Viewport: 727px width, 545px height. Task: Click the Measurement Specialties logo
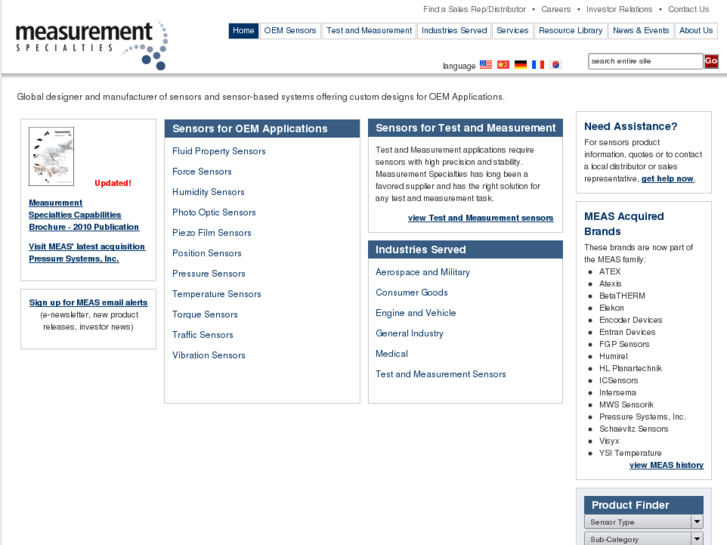pyautogui.click(x=91, y=45)
